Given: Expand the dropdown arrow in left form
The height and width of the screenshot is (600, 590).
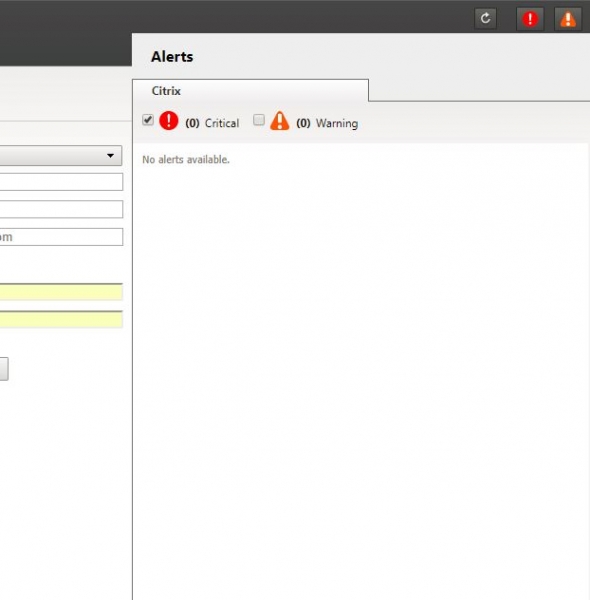Looking at the screenshot, I should 111,155.
